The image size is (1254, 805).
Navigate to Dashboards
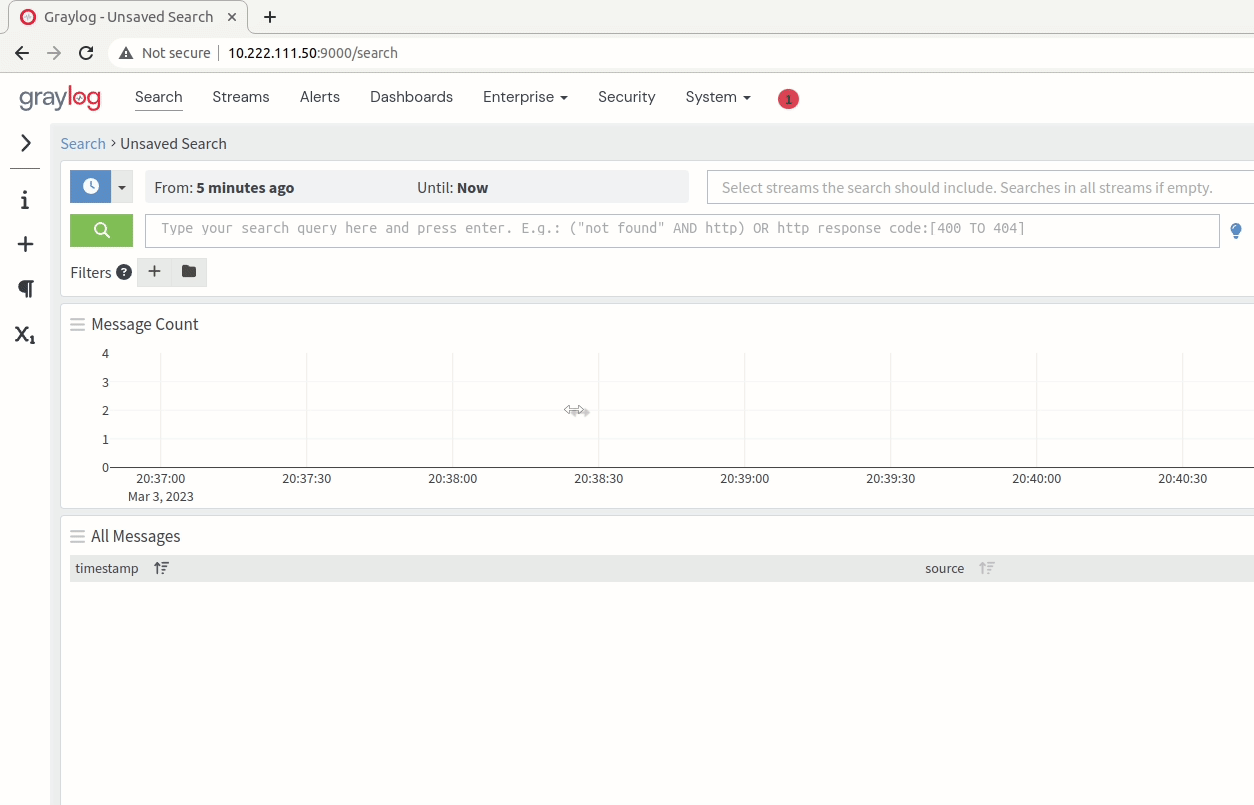[x=411, y=97]
